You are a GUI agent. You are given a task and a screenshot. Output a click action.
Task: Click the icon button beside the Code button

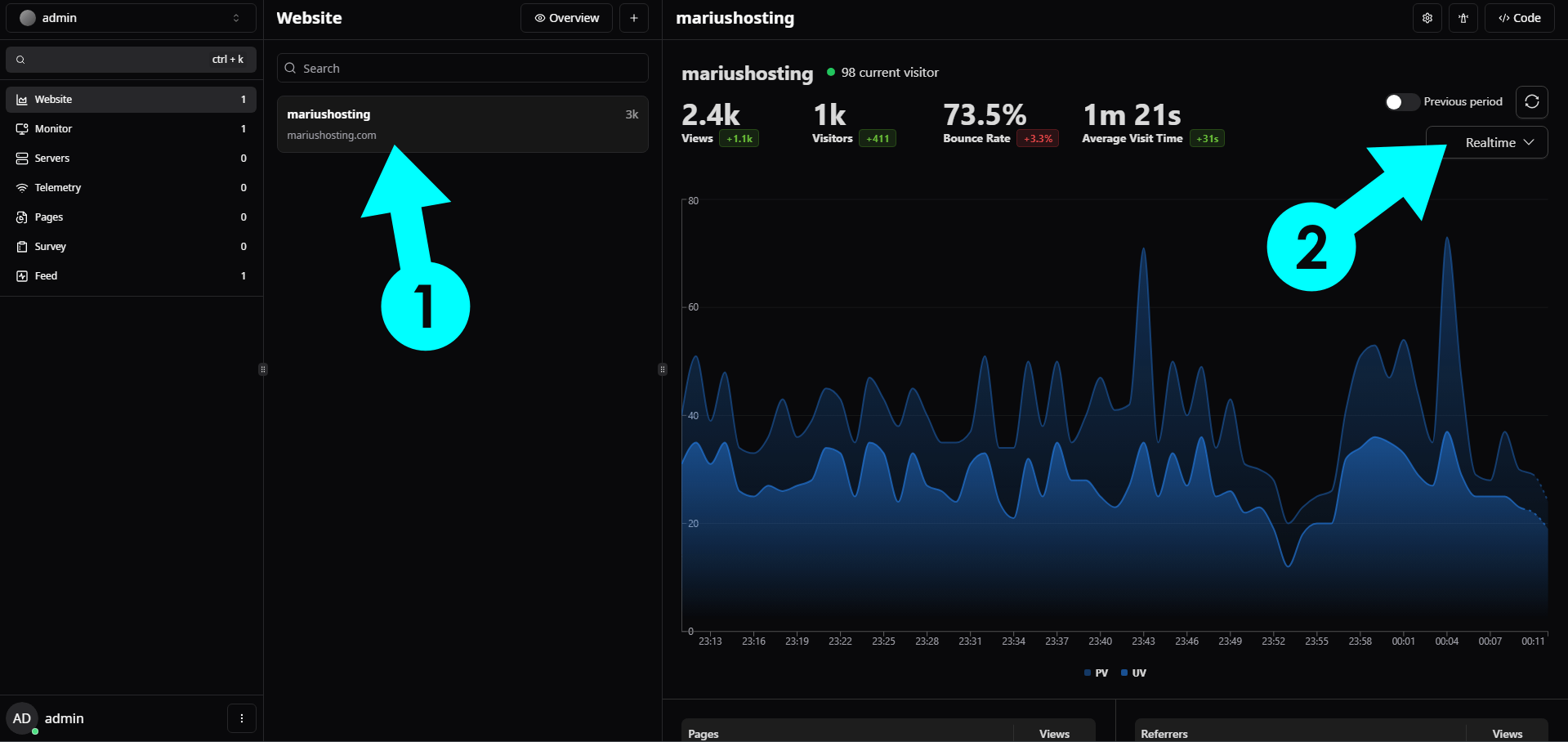[x=1463, y=18]
